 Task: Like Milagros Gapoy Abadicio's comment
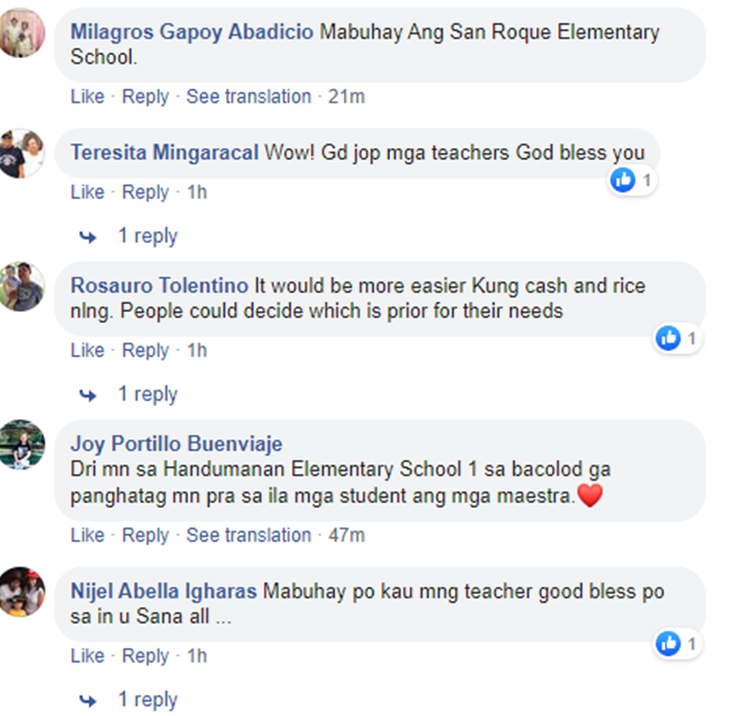pyautogui.click(x=88, y=97)
